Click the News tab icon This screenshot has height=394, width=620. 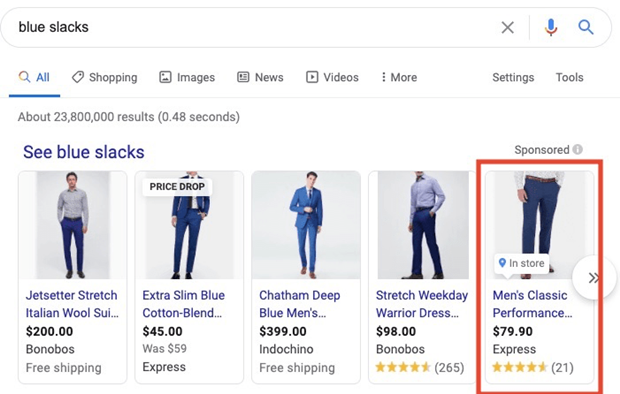[x=243, y=77]
